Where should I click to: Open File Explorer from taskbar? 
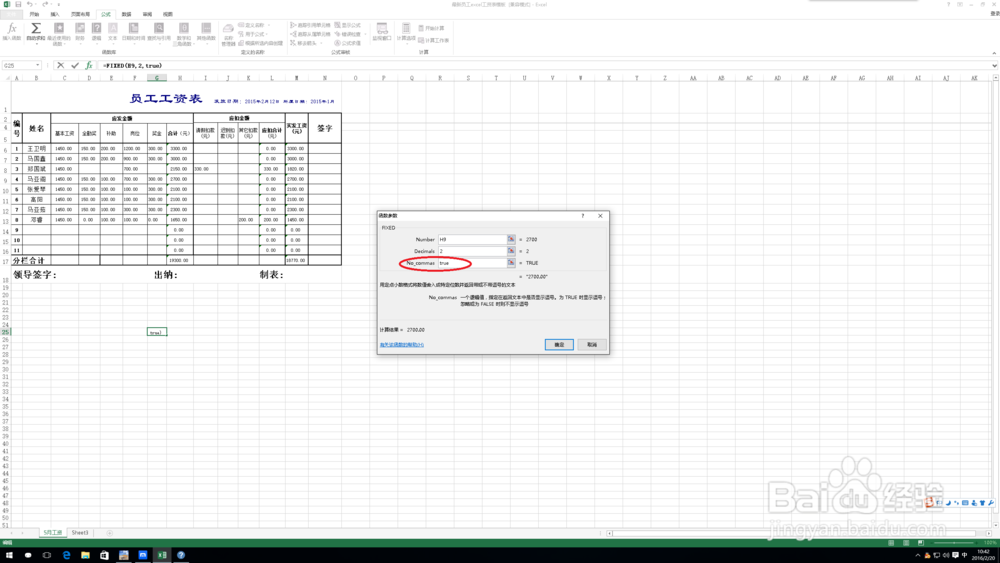85,555
